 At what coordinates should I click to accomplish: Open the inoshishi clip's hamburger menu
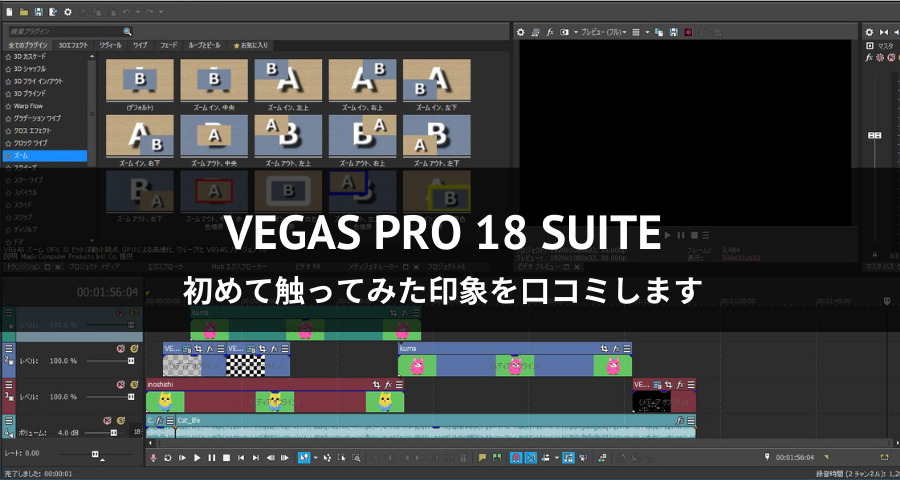pos(399,384)
